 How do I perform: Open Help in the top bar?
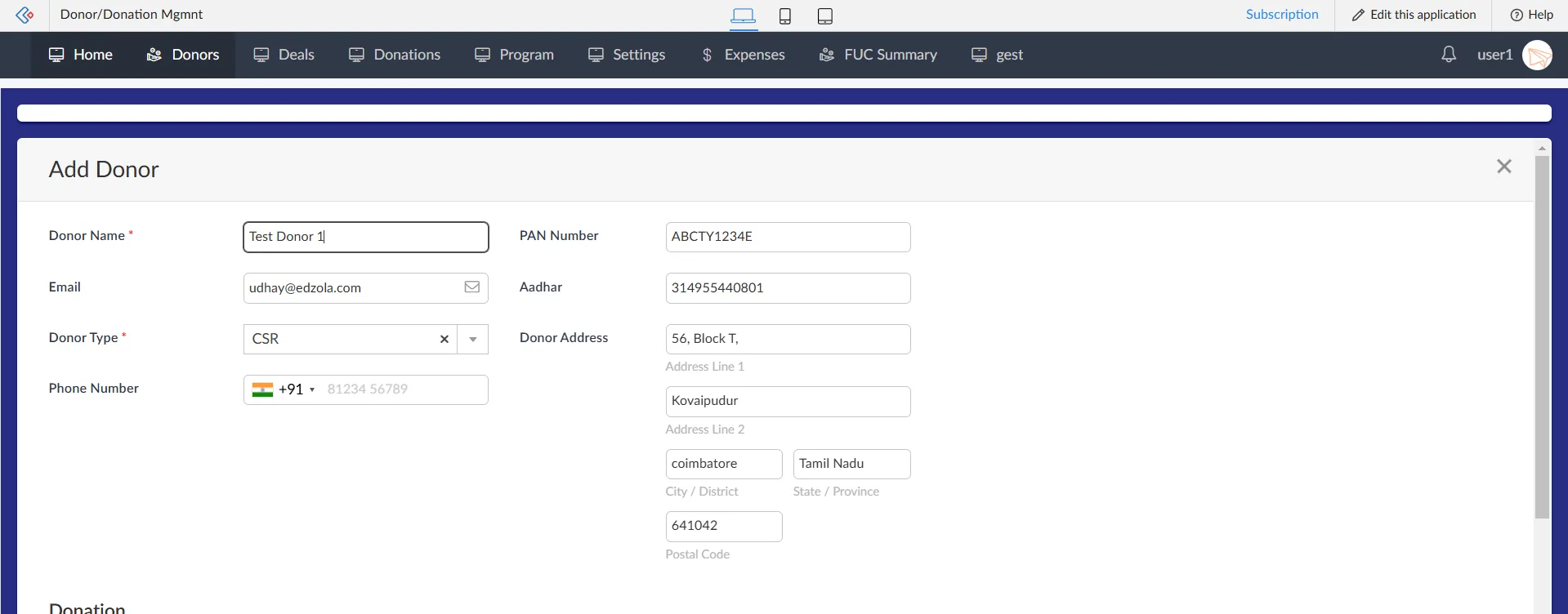pyautogui.click(x=1531, y=15)
